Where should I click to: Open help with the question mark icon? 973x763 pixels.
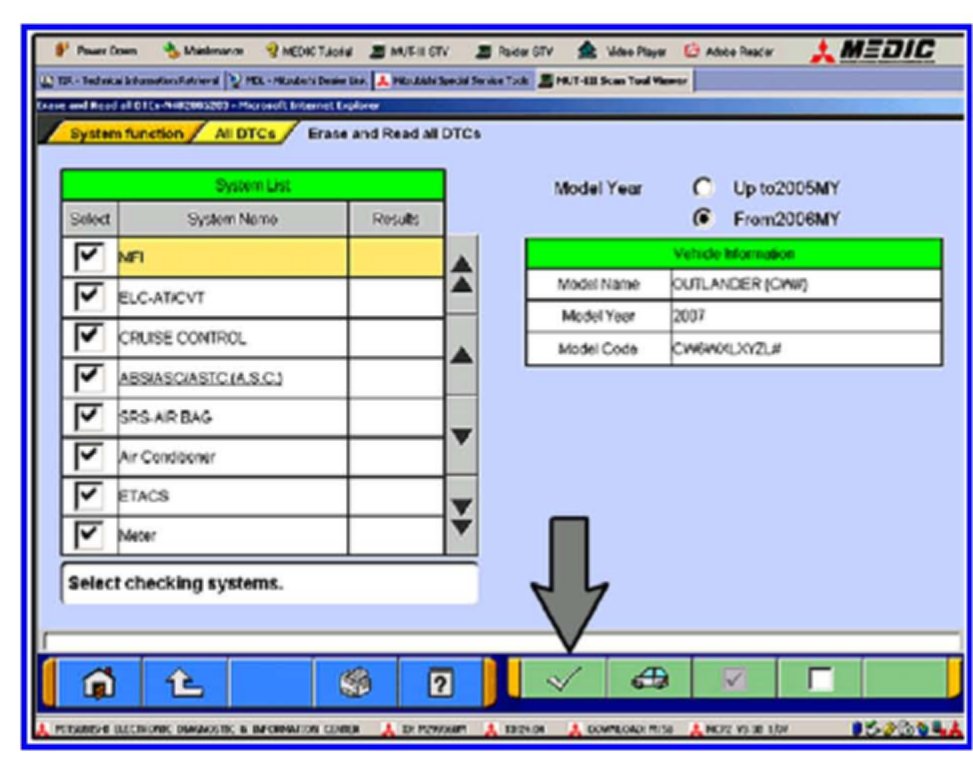tap(440, 684)
